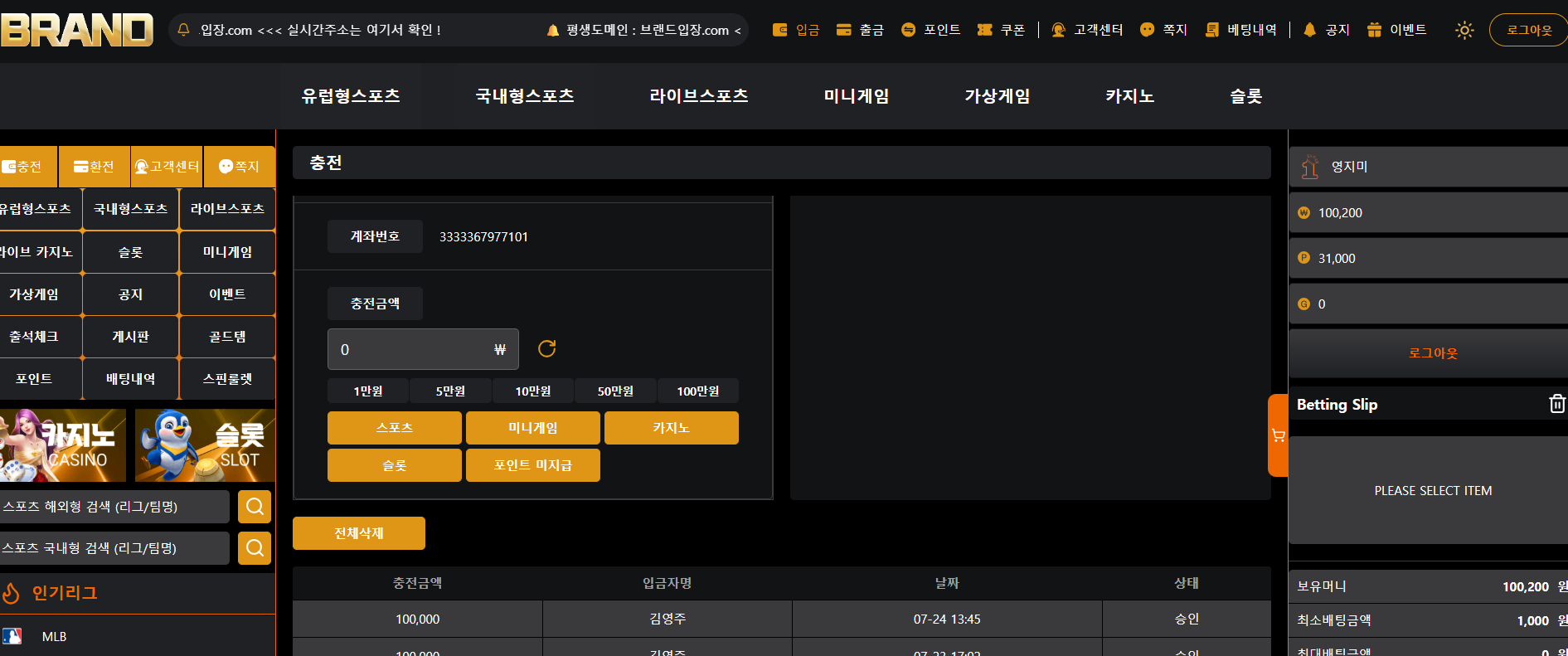Open 스핀룰렛 in the left sidebar grid
This screenshot has width=1568, height=656.
point(227,379)
